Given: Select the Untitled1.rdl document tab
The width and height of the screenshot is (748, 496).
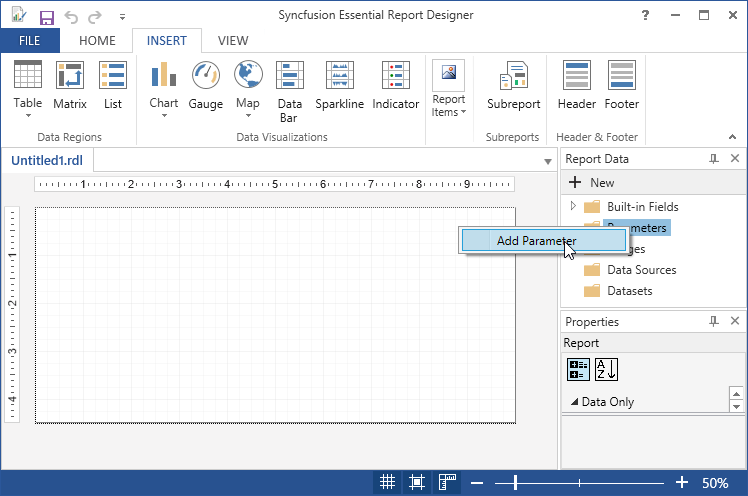Looking at the screenshot, I should pos(47,160).
